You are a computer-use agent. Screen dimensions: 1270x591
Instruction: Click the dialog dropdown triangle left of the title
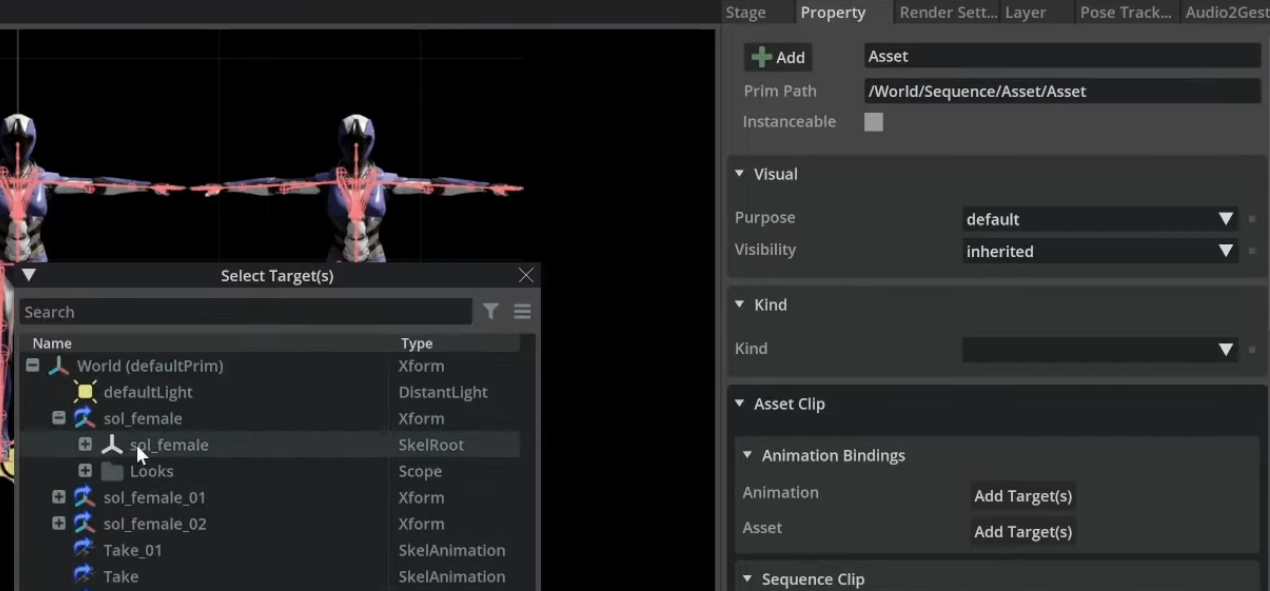[x=28, y=275]
